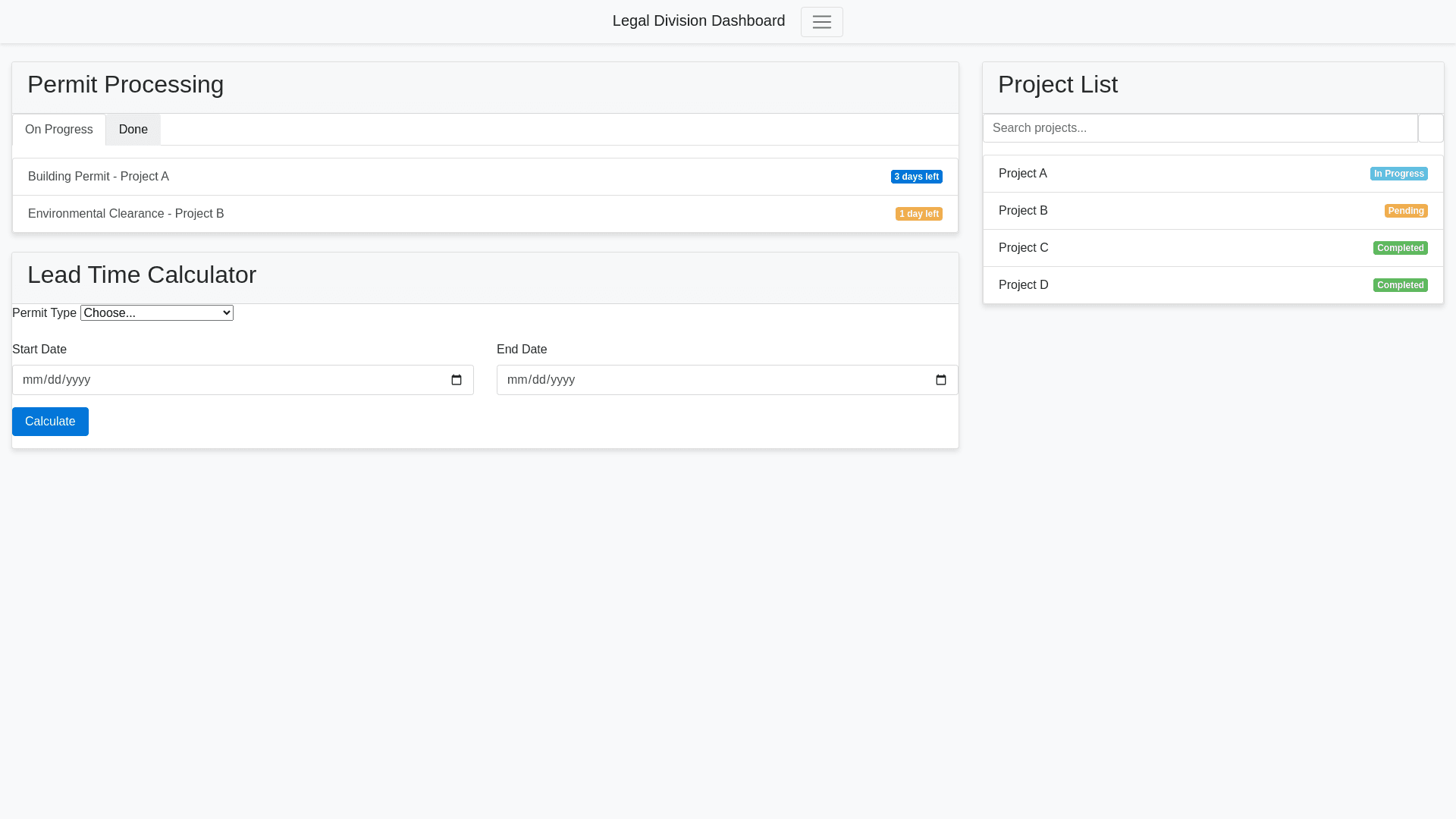This screenshot has height=819, width=1456.
Task: Open the Start Date calendar picker icon
Action: pos(457,380)
